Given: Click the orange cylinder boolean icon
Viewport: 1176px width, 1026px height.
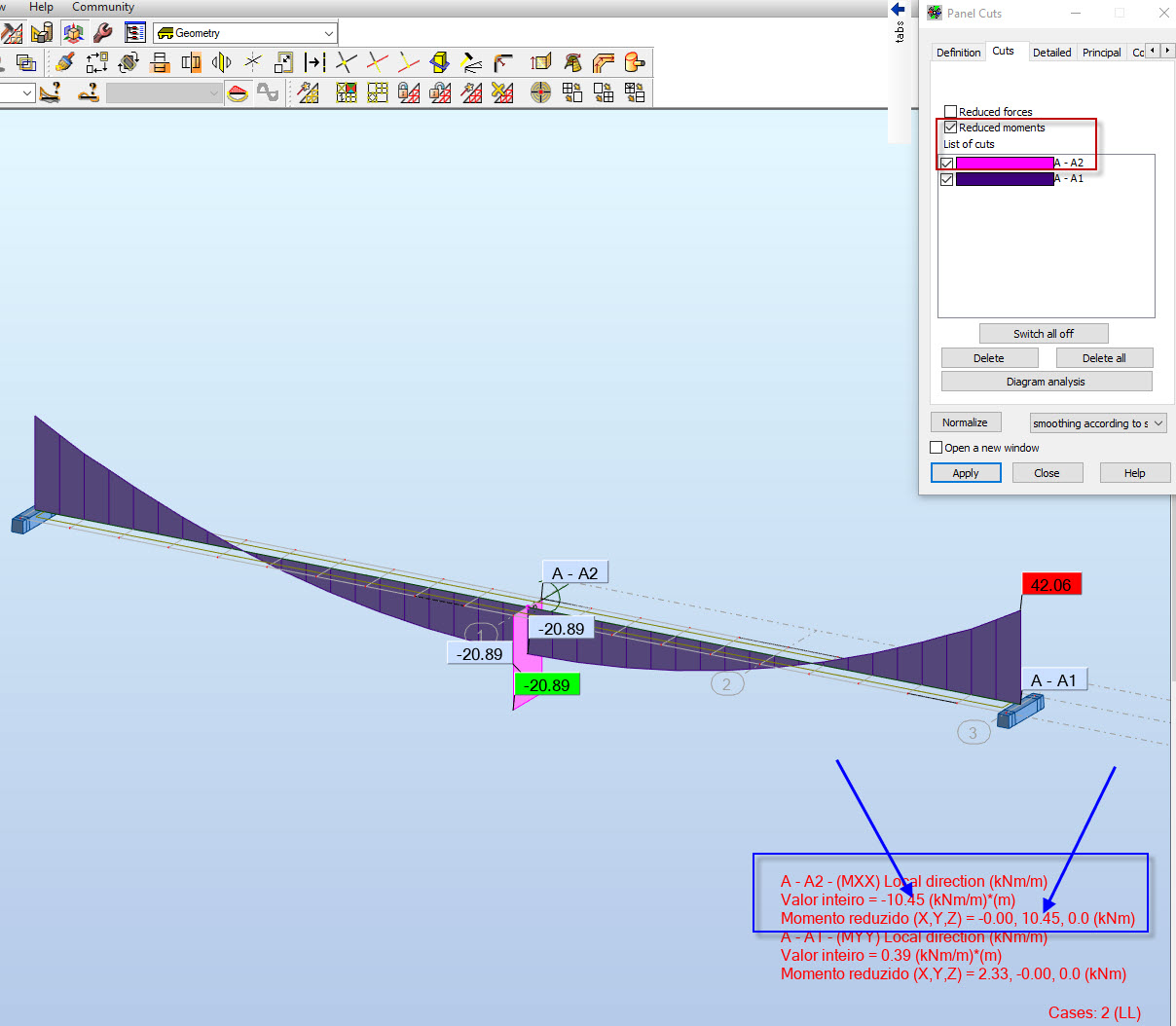Looking at the screenshot, I should point(635,63).
